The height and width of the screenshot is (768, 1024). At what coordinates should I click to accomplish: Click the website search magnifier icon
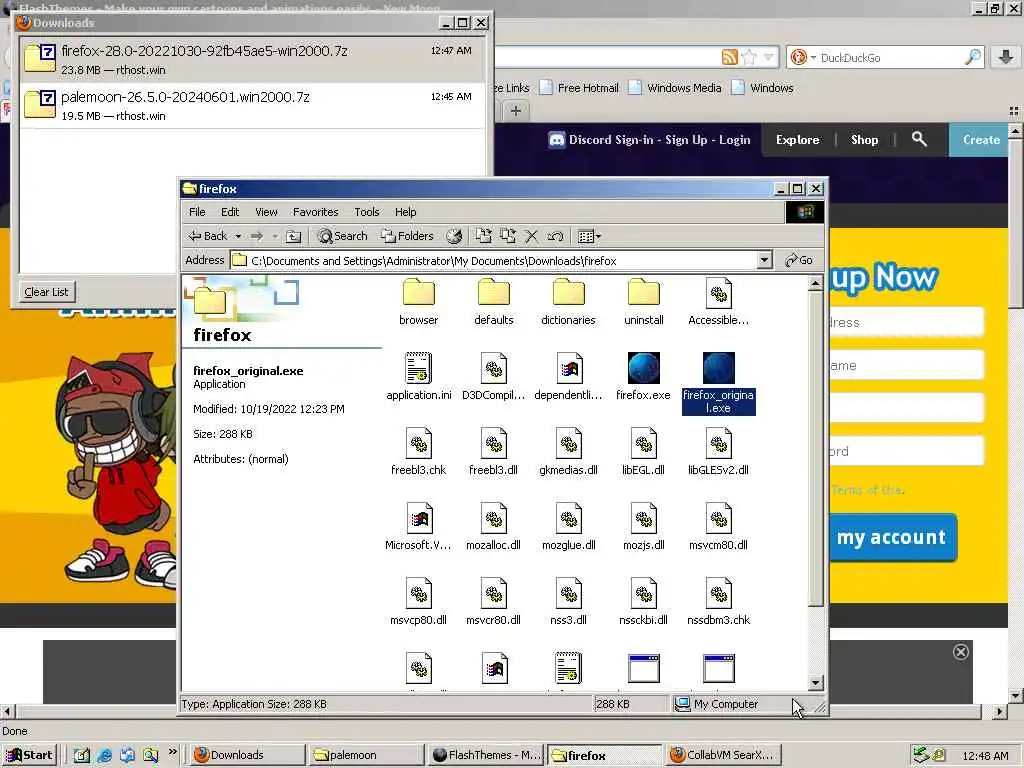919,138
